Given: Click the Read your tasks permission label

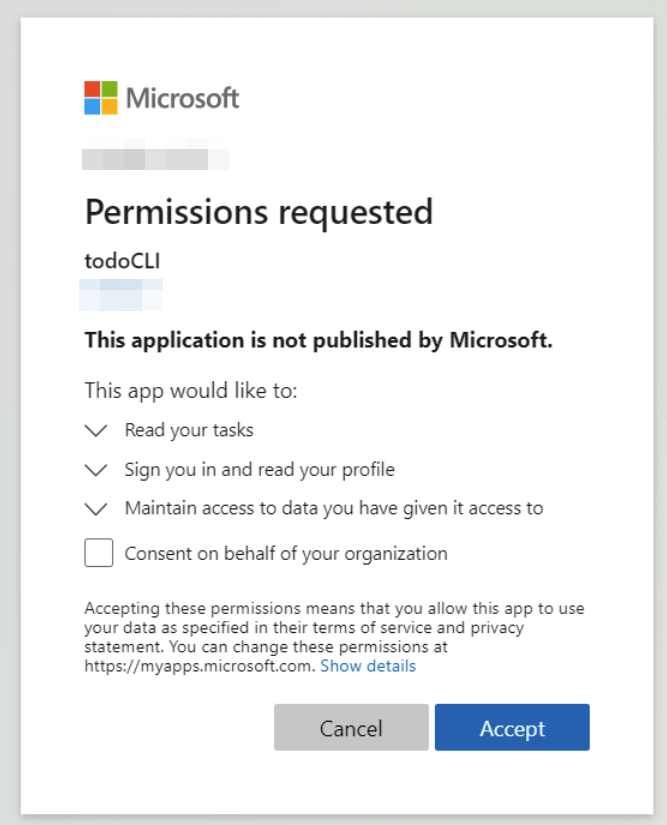Looking at the screenshot, I should (189, 430).
